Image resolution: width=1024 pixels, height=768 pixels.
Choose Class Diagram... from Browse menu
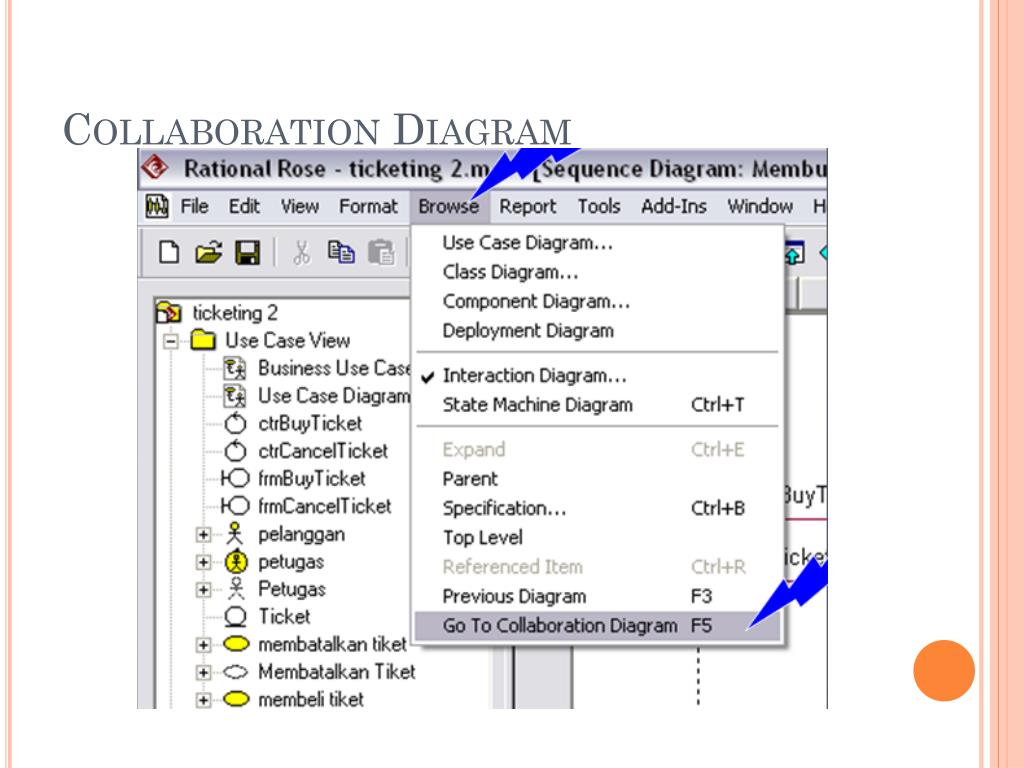pyautogui.click(x=598, y=272)
